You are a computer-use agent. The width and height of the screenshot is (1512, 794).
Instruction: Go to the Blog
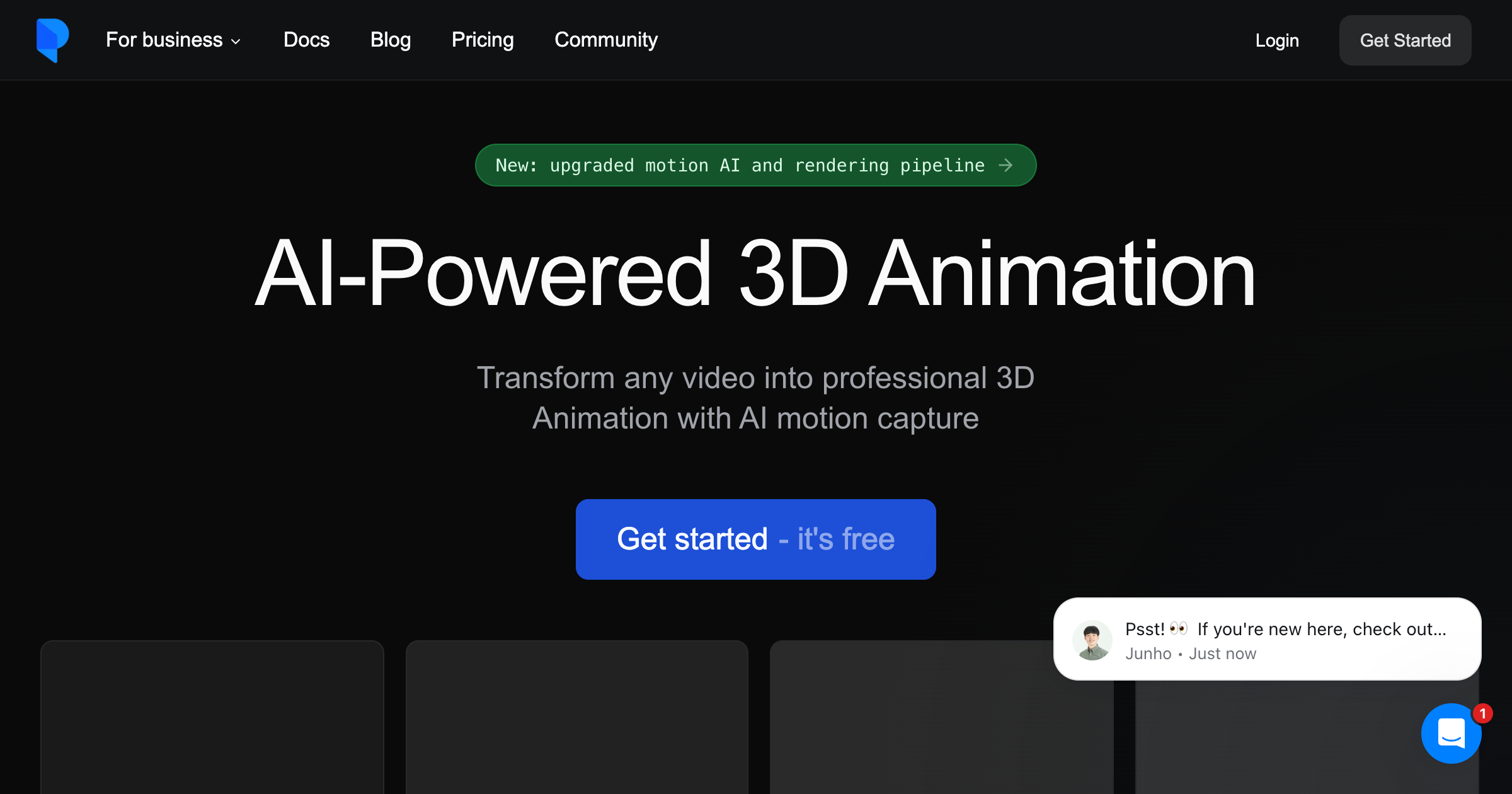point(391,40)
